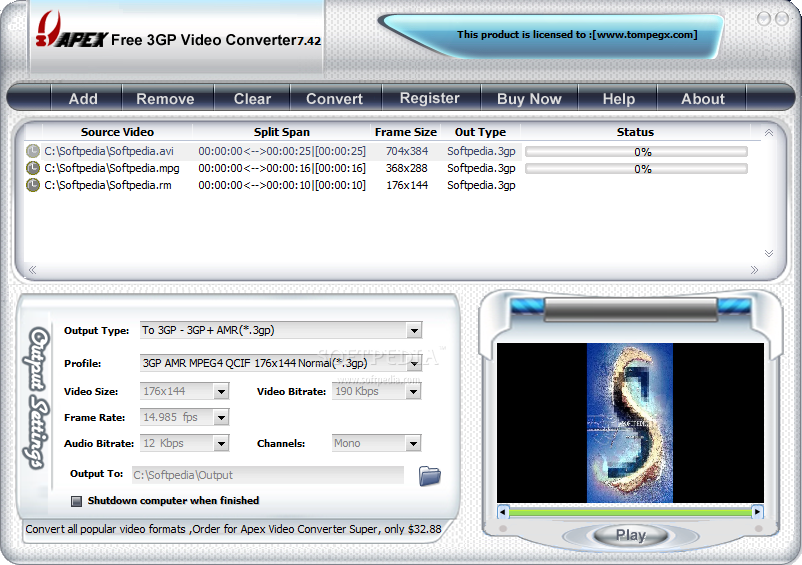Click list scroll-right double chevron
Viewport: 802px width, 565px height.
[x=754, y=270]
